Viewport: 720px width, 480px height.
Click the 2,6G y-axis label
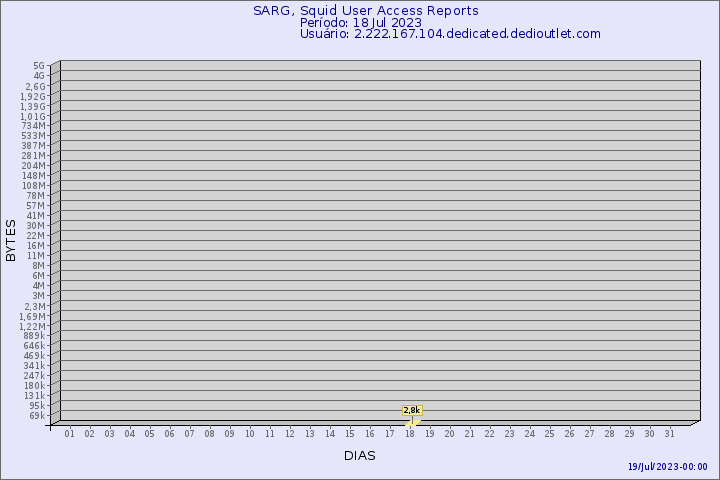(x=35, y=86)
